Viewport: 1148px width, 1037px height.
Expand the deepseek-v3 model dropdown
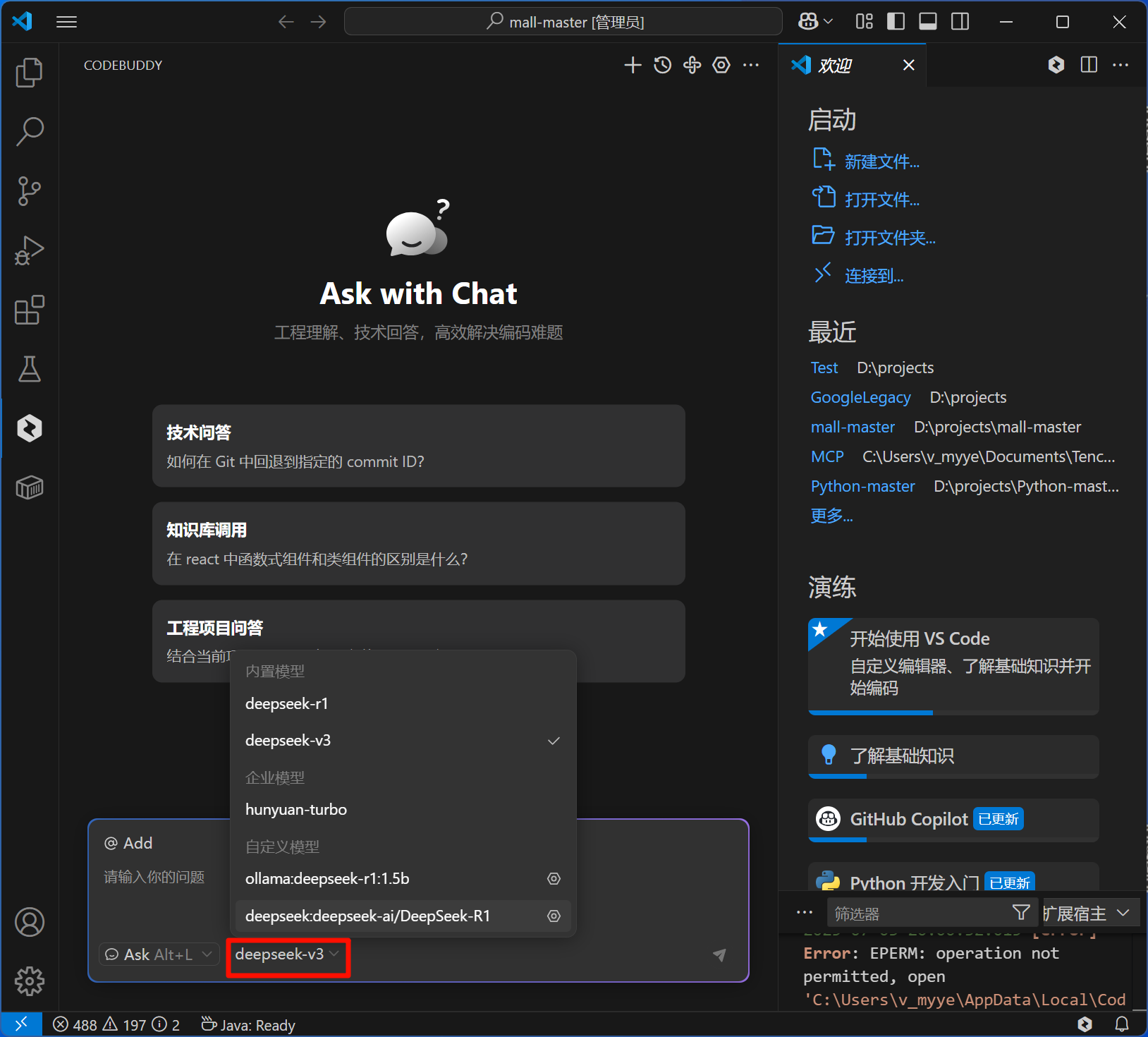287,954
